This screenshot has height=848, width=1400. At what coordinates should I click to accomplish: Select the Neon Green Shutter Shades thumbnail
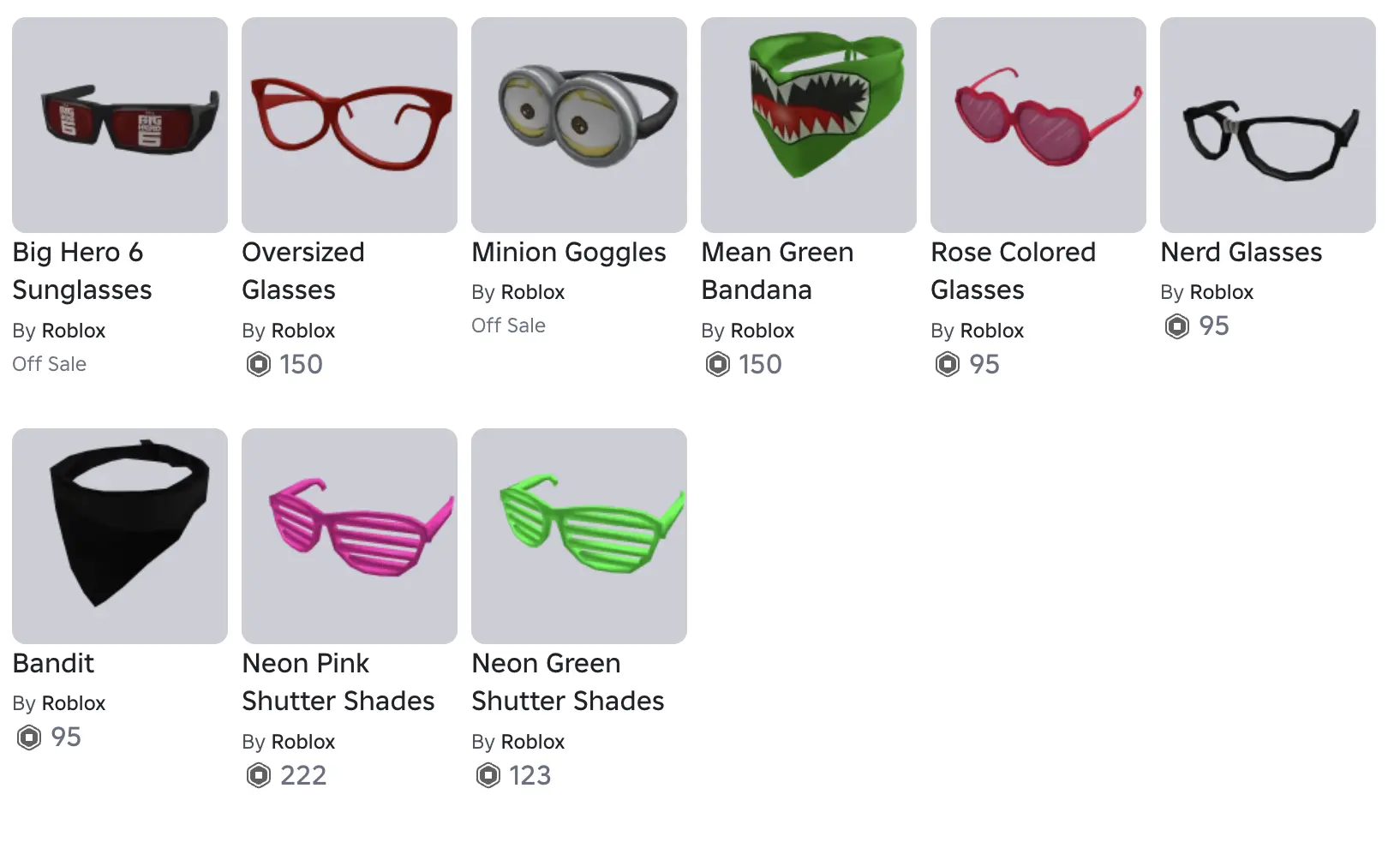(x=579, y=536)
